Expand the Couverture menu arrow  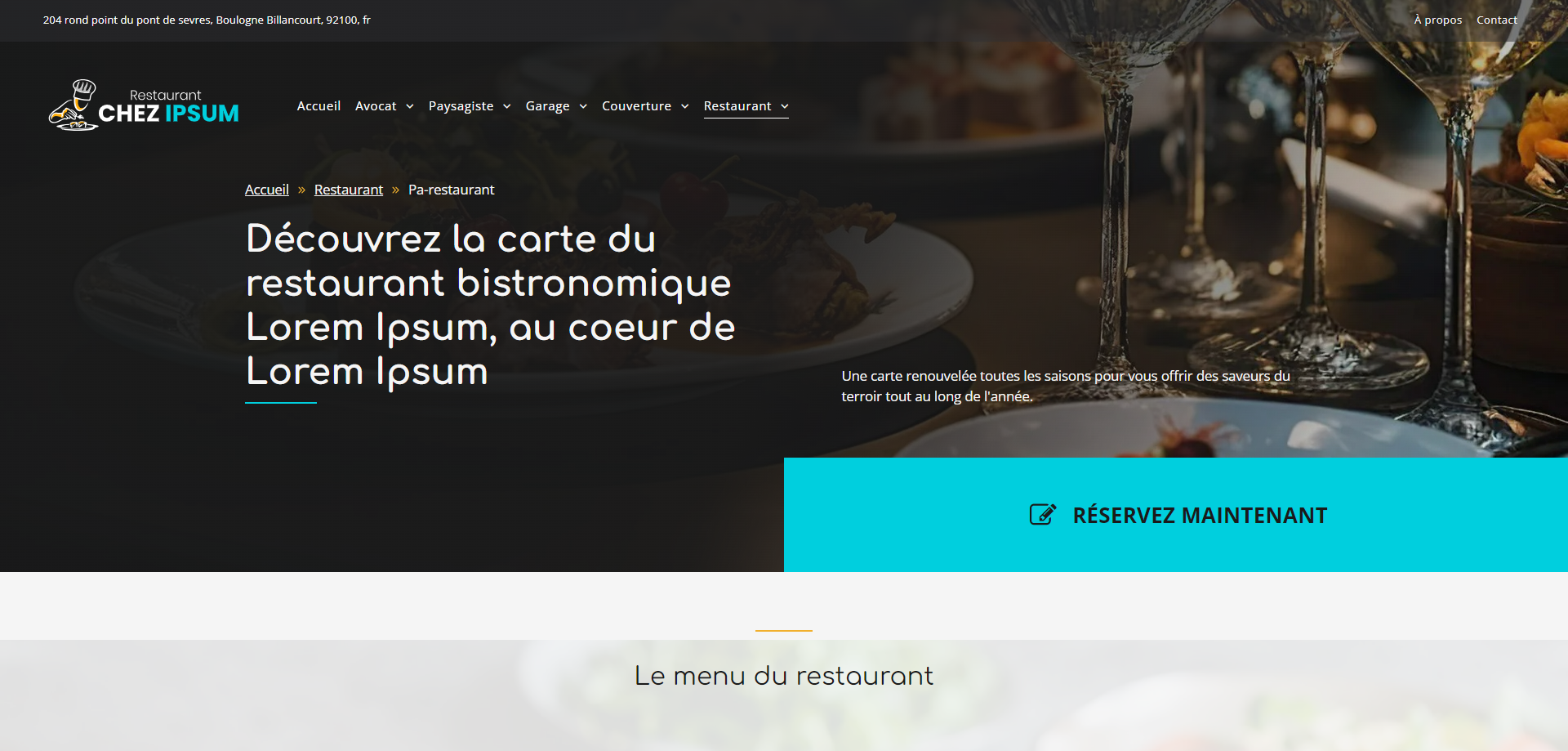click(685, 106)
